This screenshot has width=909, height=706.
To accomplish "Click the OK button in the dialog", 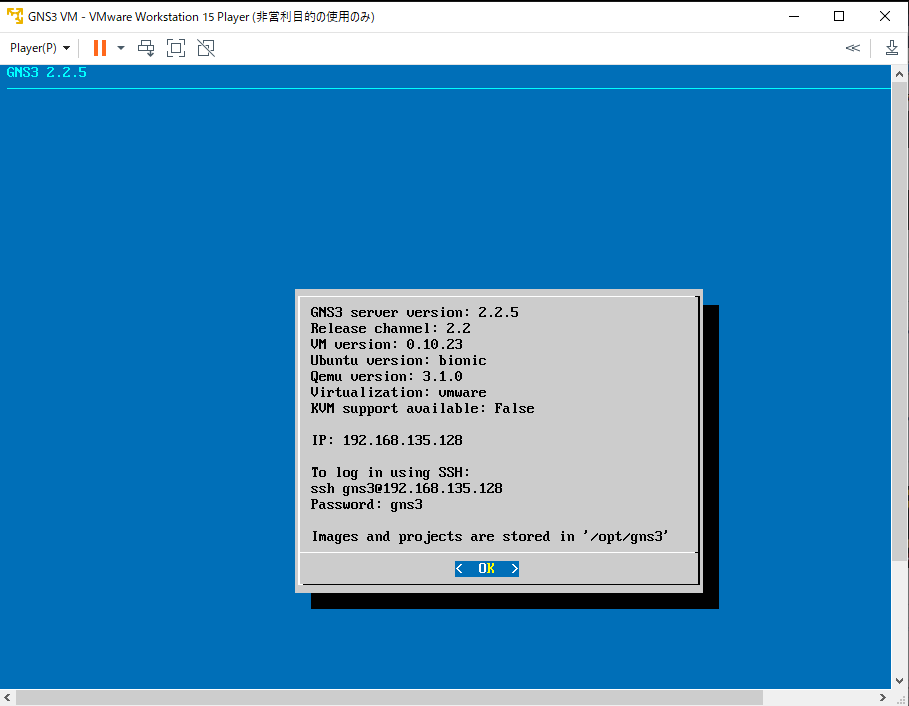I will (x=486, y=569).
